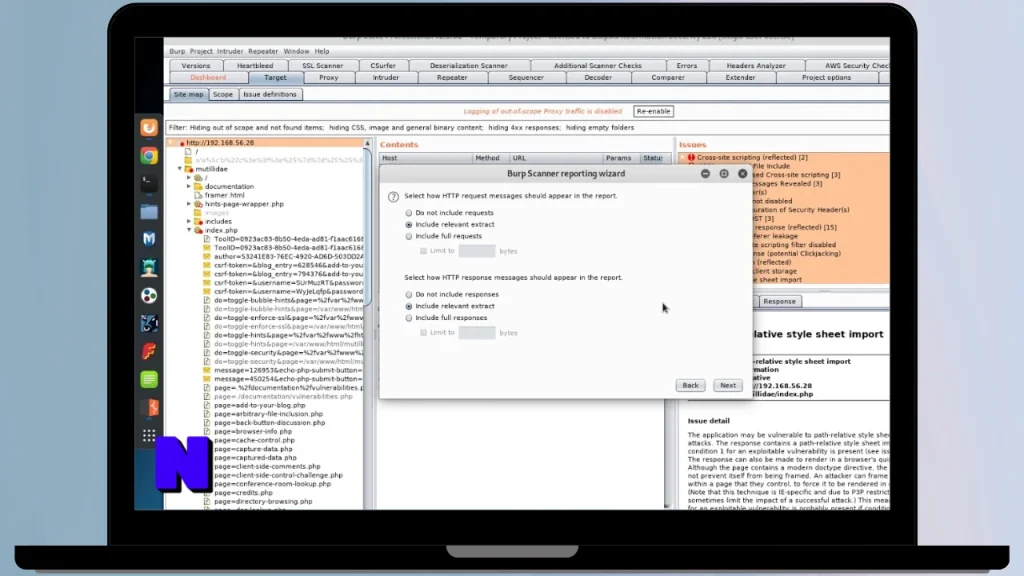Select page=cache-control.php entry
Viewport: 1024px width, 576px height.
(x=254, y=441)
